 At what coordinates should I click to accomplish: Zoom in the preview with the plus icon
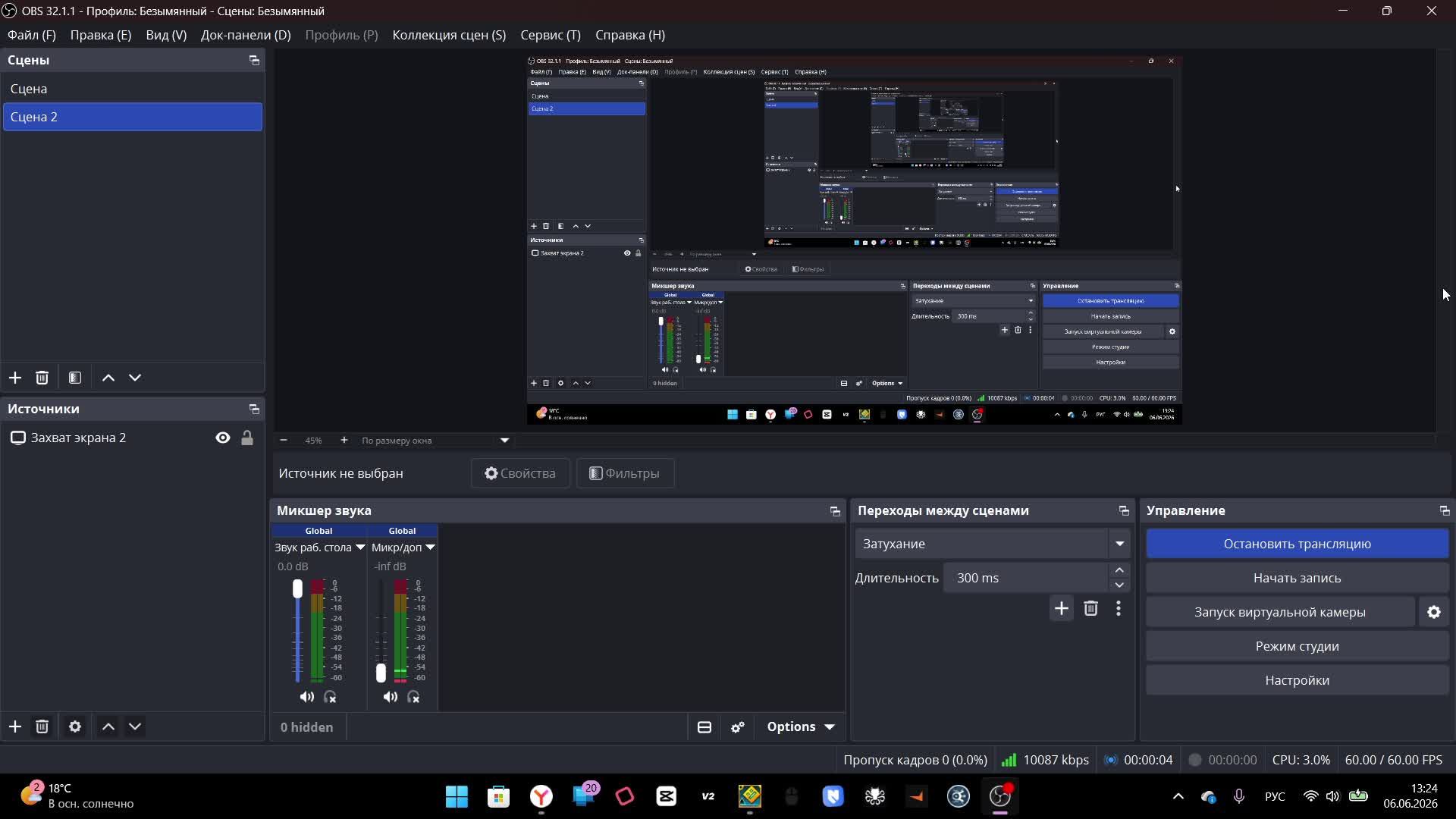click(344, 440)
